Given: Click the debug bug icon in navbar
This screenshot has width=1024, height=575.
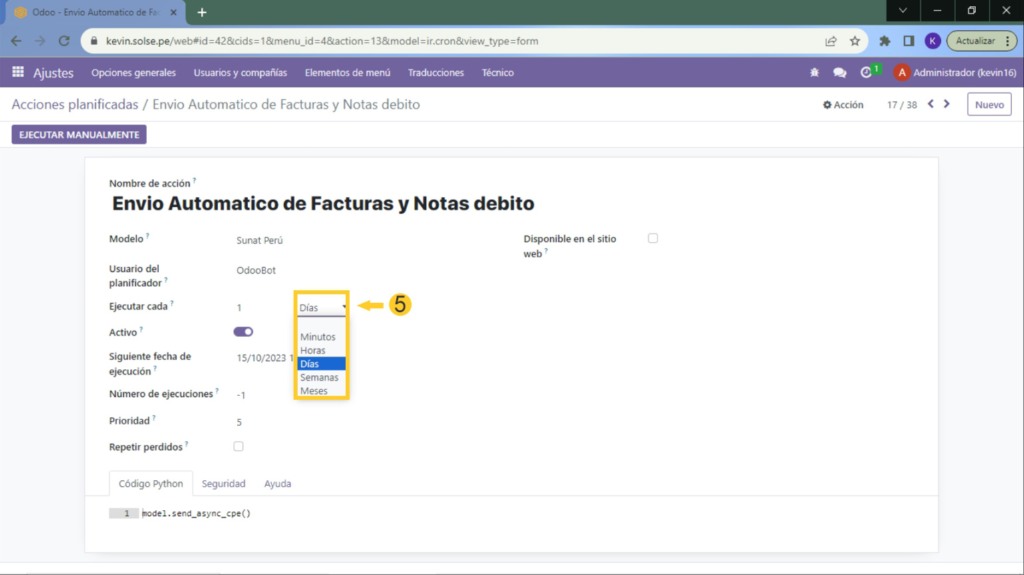Looking at the screenshot, I should 814,73.
